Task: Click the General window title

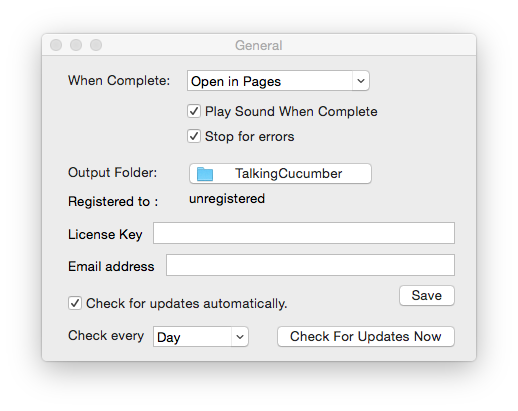Action: (x=259, y=45)
